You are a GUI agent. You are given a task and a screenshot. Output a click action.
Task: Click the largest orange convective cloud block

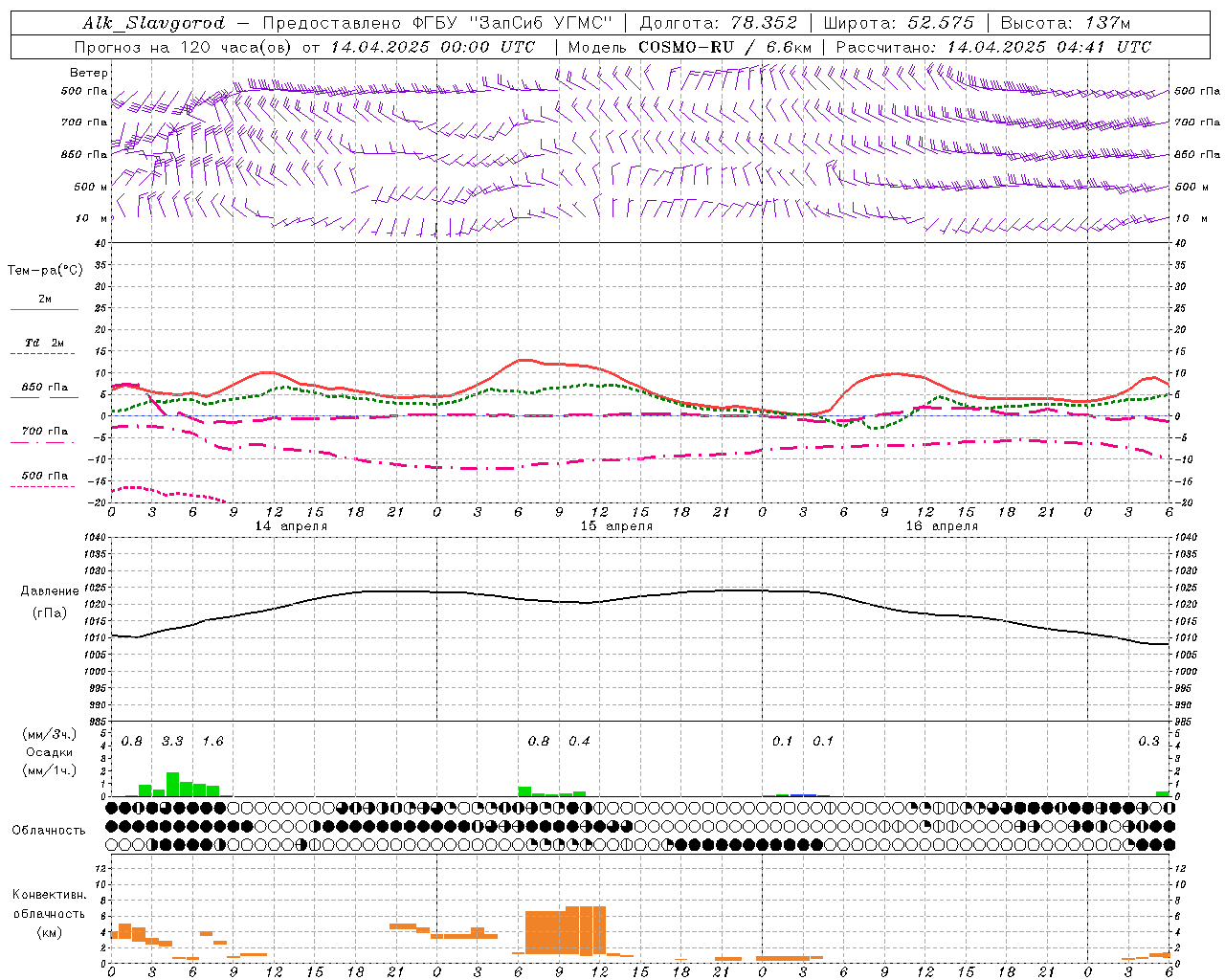pyautogui.click(x=566, y=931)
